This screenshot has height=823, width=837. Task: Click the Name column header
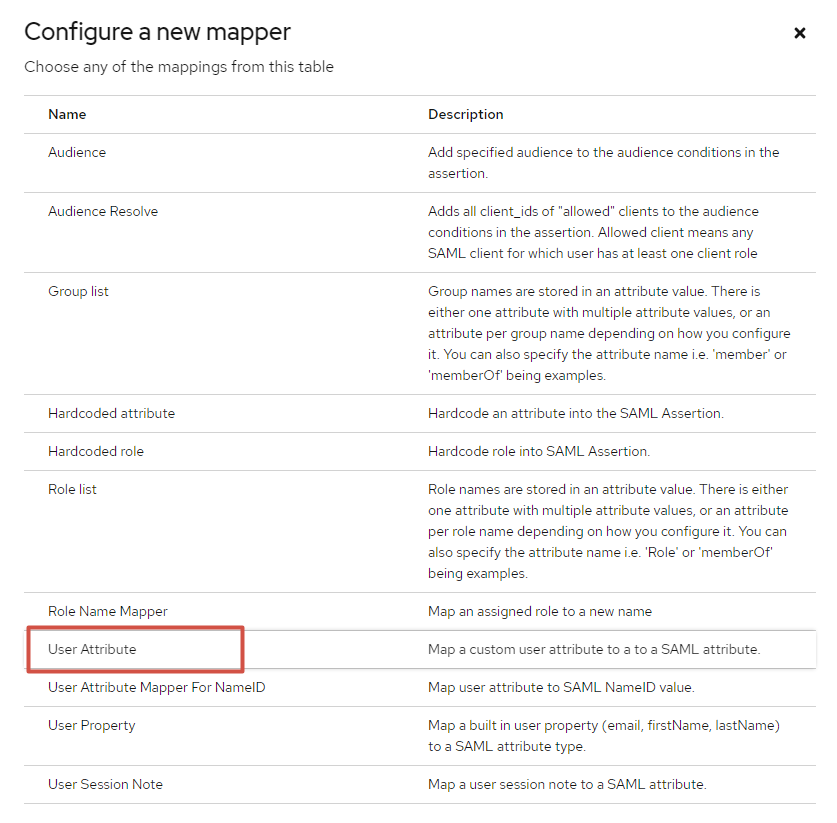67,114
